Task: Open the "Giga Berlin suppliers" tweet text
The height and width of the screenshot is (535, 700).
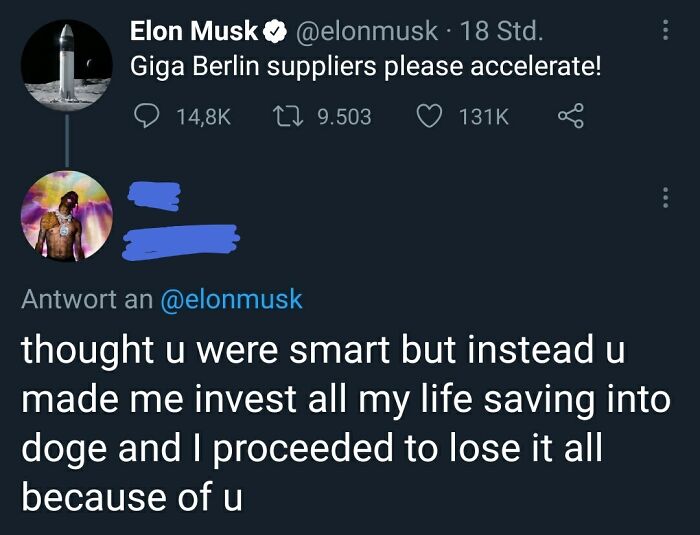Action: coord(365,68)
